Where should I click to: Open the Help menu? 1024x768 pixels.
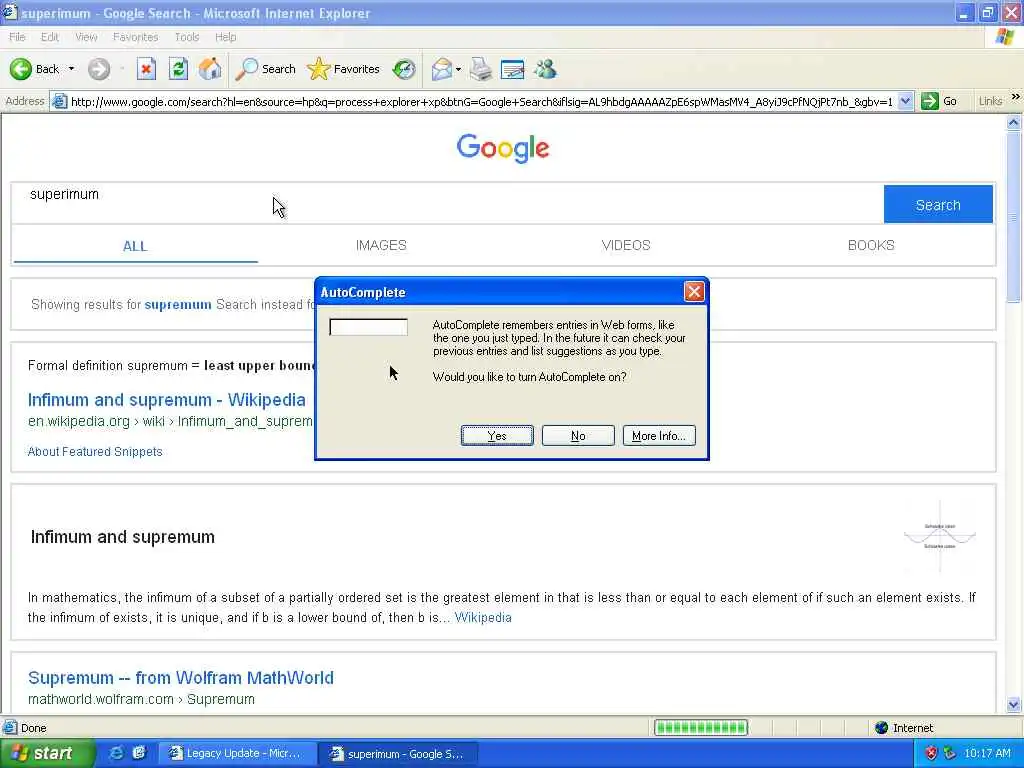tap(226, 37)
